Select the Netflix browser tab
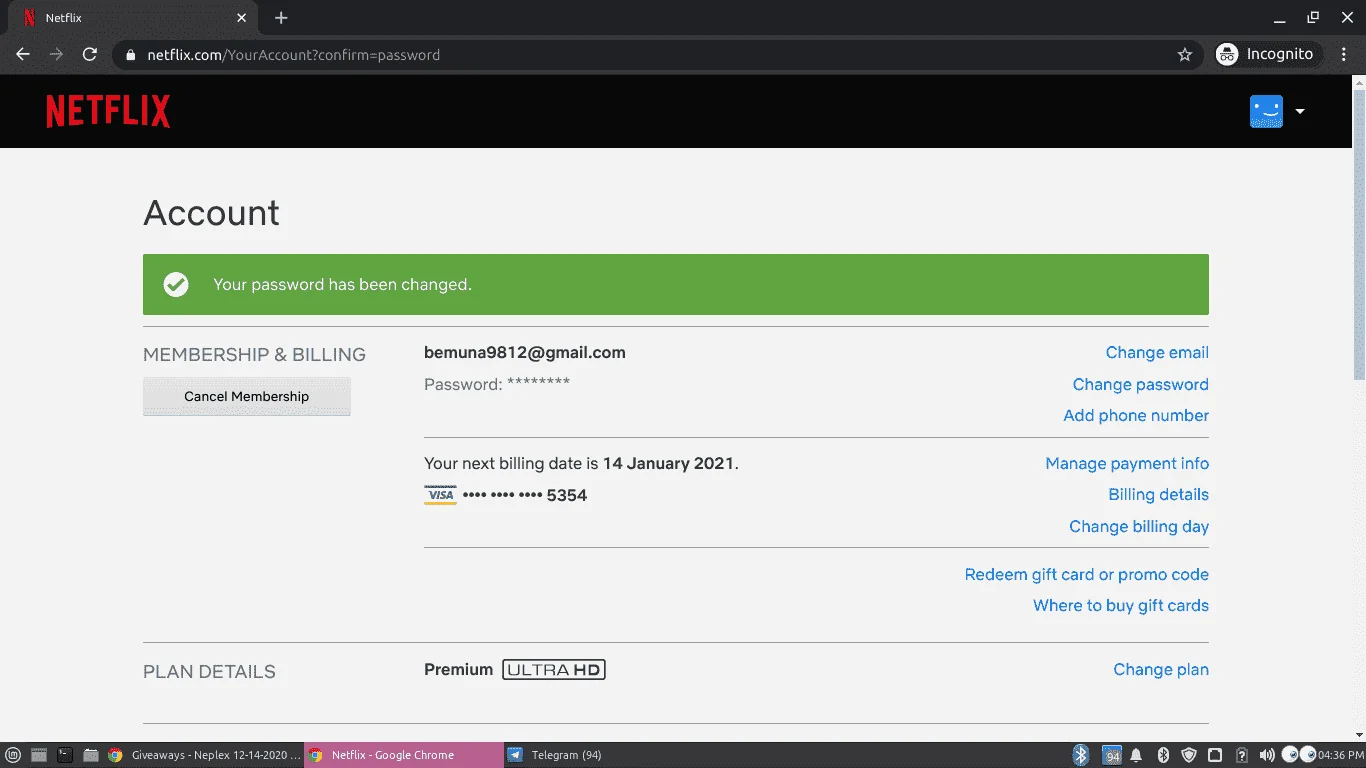The image size is (1366, 768). pyautogui.click(x=132, y=18)
